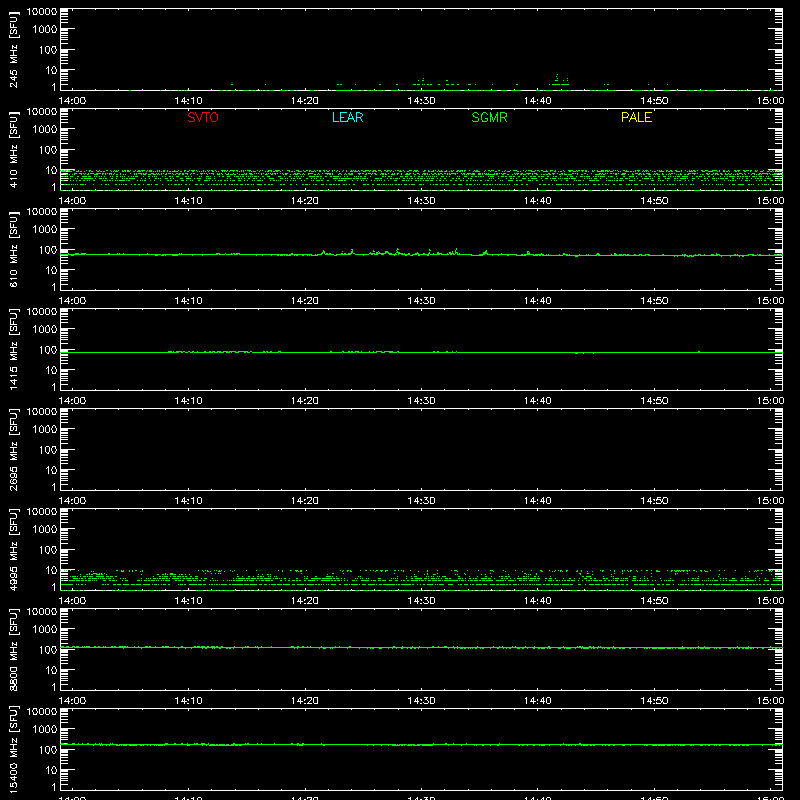Click 14:20 time label under 610 MHz panel
The image size is (800, 800).
coord(305,301)
